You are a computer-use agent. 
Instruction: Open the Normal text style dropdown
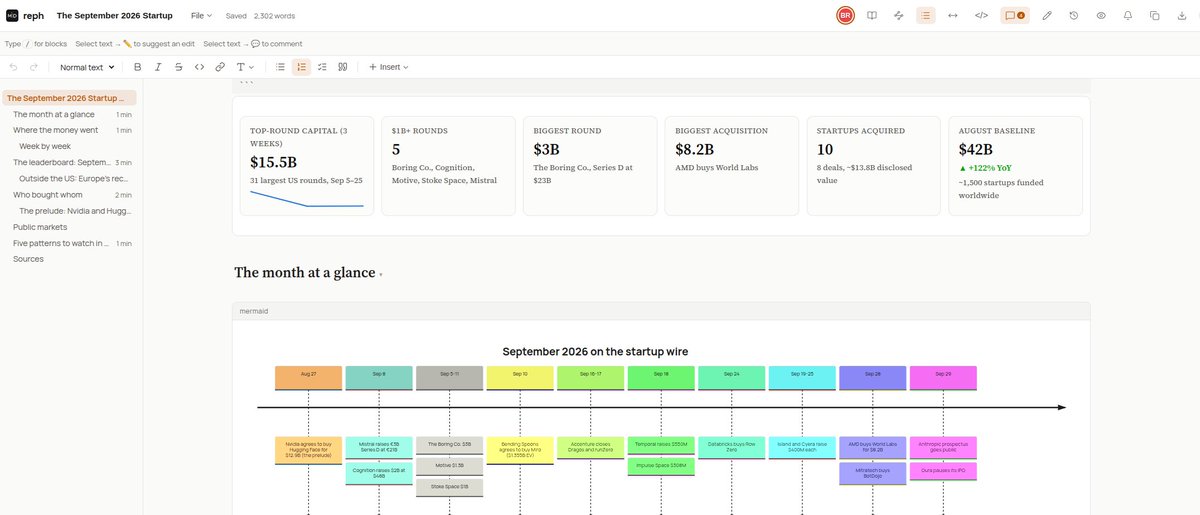pos(87,67)
